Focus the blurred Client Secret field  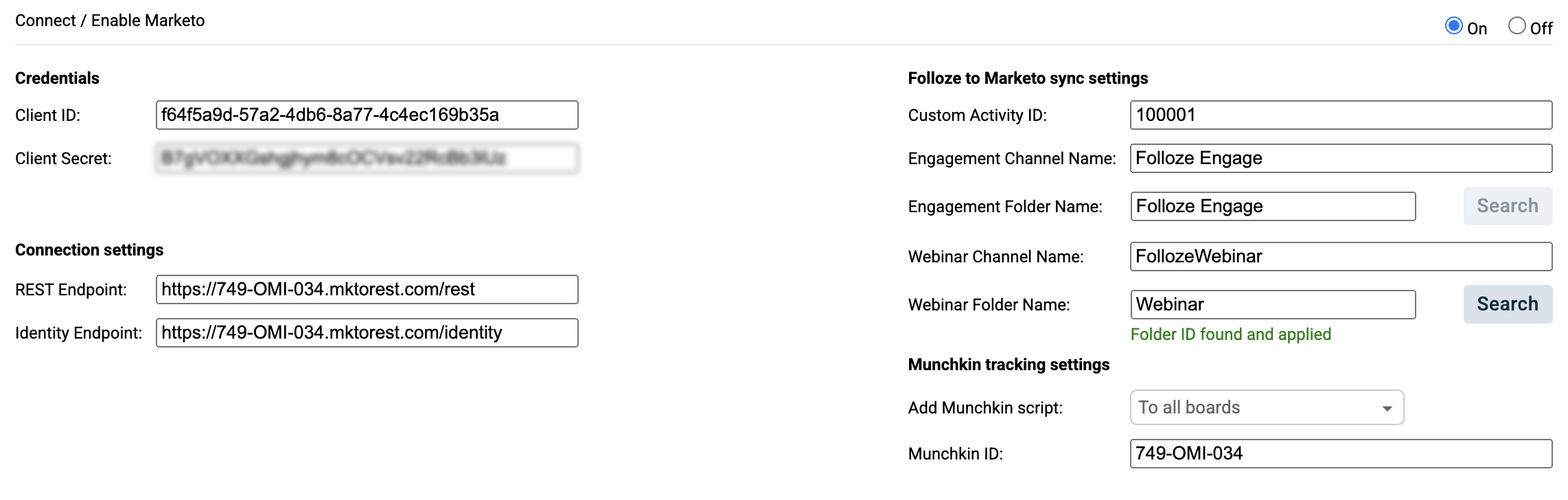coord(367,158)
